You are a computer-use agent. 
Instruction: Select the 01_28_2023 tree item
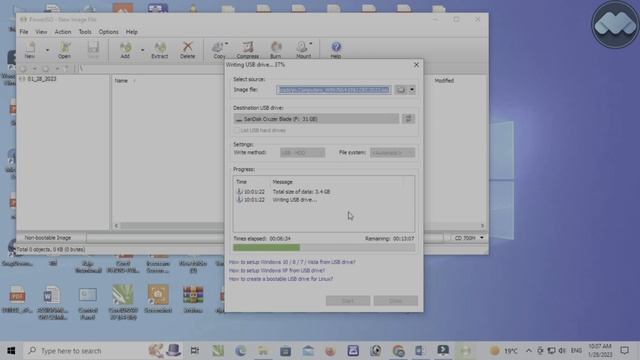(x=41, y=79)
